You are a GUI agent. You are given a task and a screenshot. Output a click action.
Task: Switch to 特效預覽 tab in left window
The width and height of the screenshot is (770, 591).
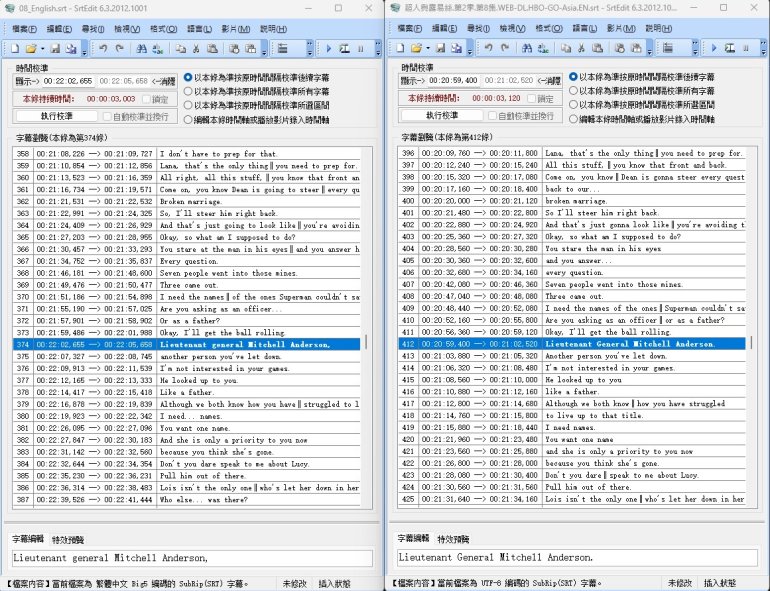tap(68, 539)
